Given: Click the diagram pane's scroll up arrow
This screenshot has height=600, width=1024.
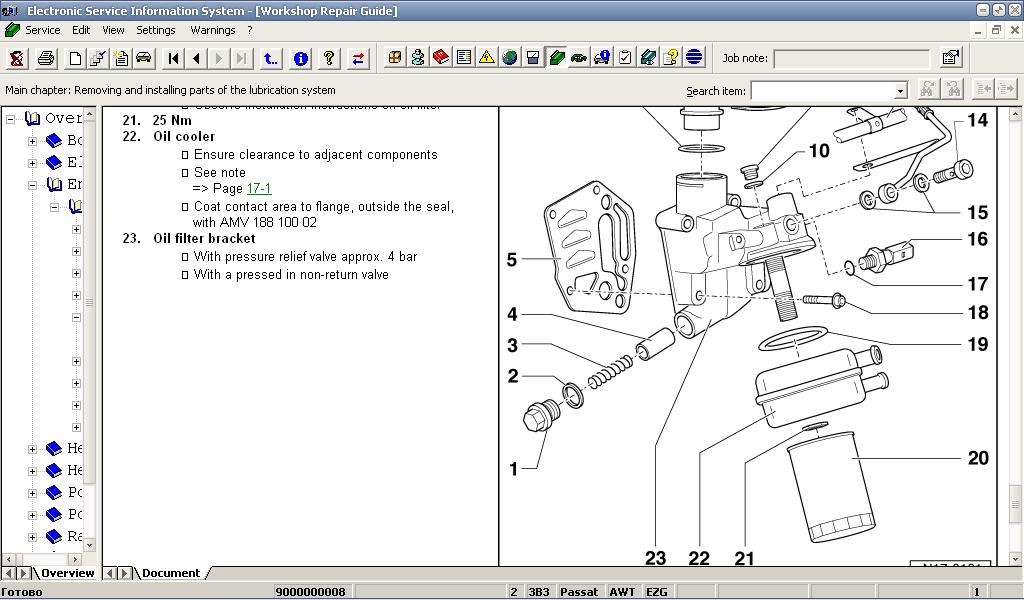Looking at the screenshot, I should tap(1015, 114).
